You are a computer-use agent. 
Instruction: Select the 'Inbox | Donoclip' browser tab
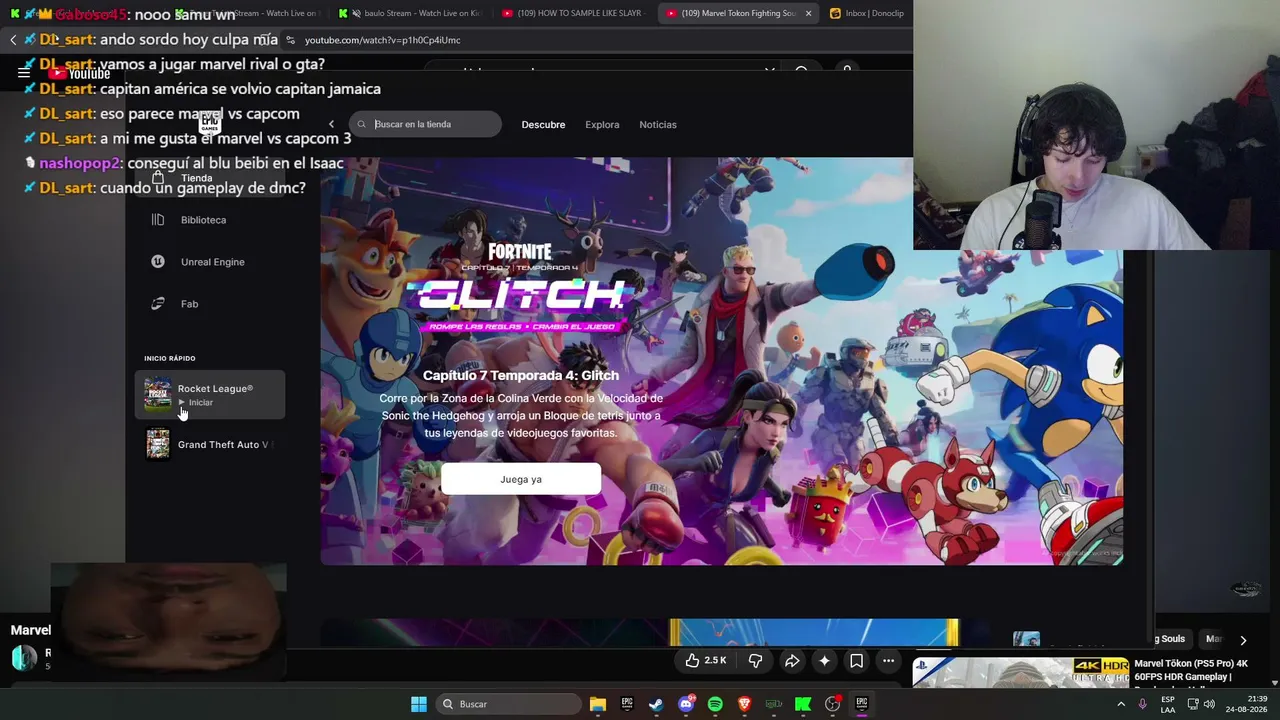tap(868, 13)
